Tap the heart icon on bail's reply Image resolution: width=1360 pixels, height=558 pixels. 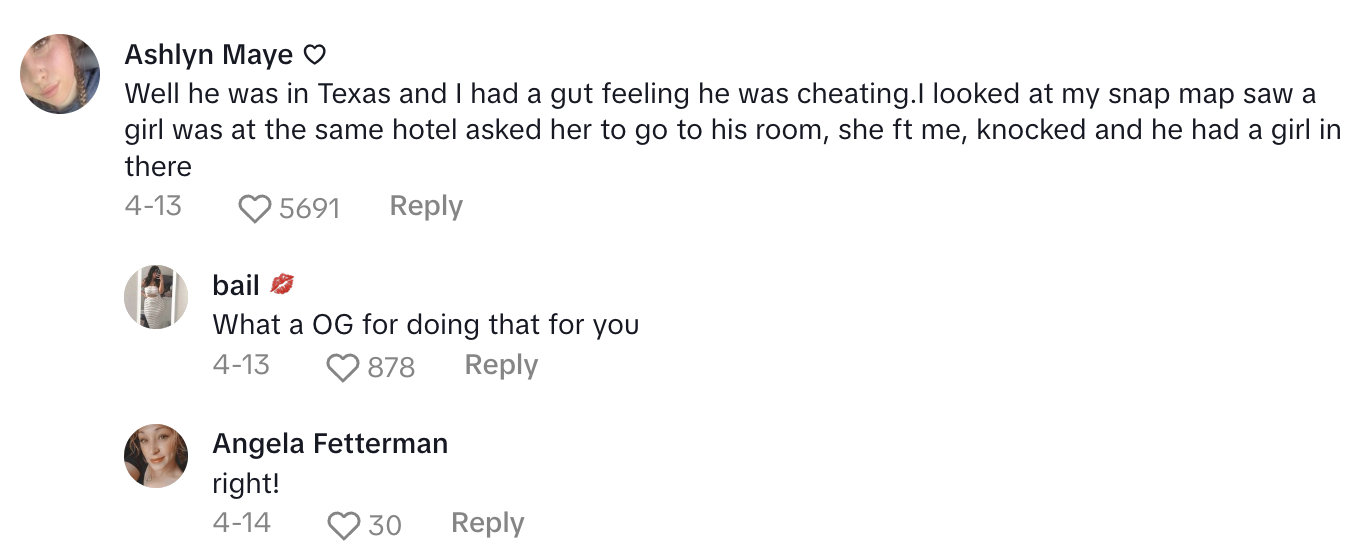point(343,368)
